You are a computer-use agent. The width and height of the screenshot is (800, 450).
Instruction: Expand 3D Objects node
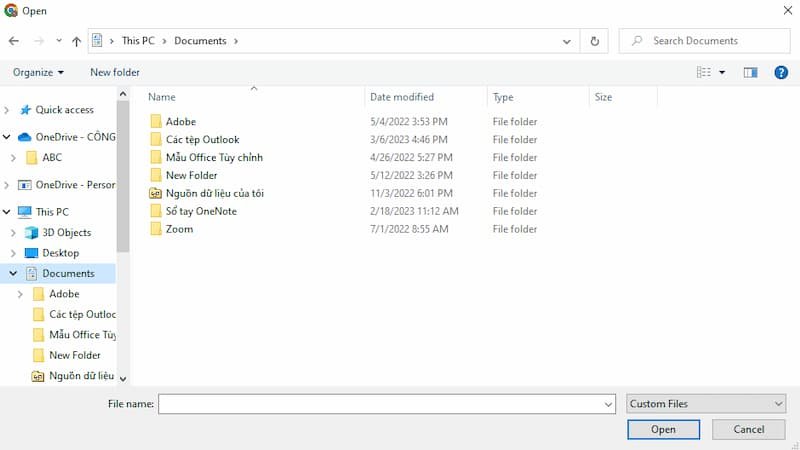pos(13,233)
